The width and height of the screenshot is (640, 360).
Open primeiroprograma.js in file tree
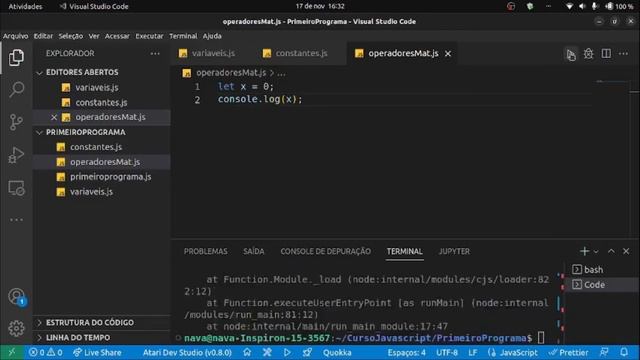coord(101,177)
